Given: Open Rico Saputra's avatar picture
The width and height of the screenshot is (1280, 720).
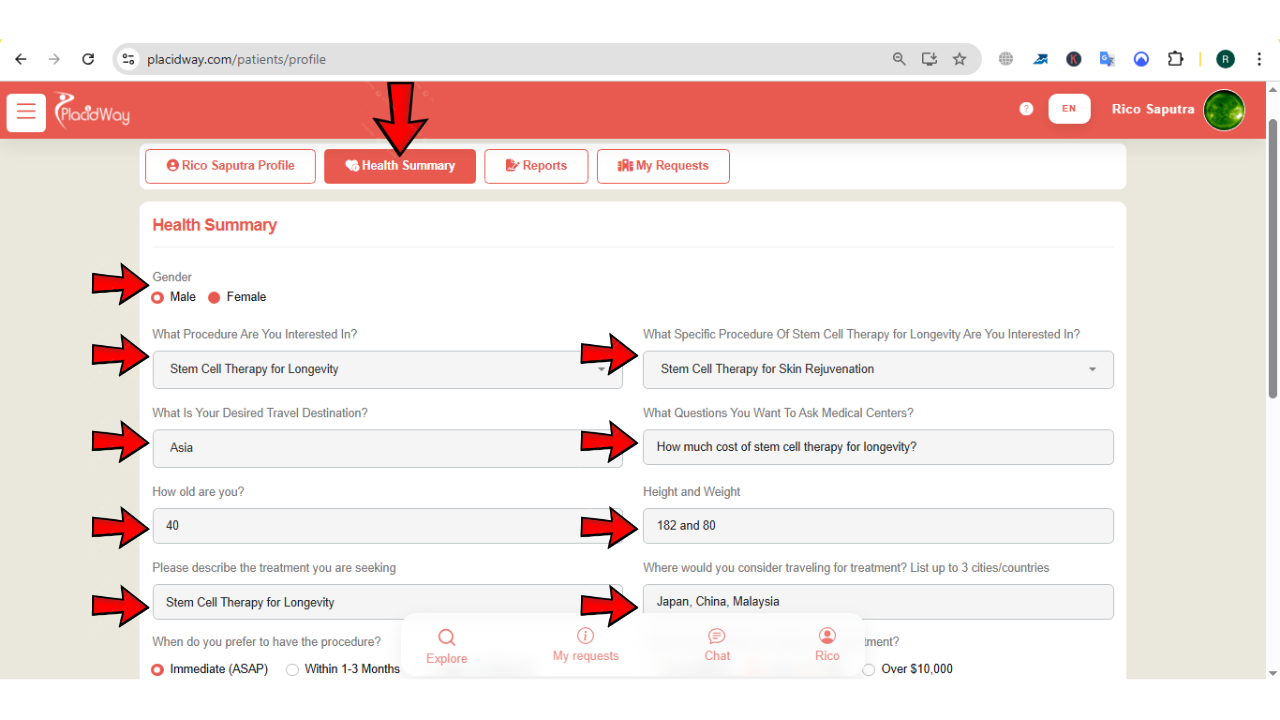Looking at the screenshot, I should pyautogui.click(x=1224, y=110).
